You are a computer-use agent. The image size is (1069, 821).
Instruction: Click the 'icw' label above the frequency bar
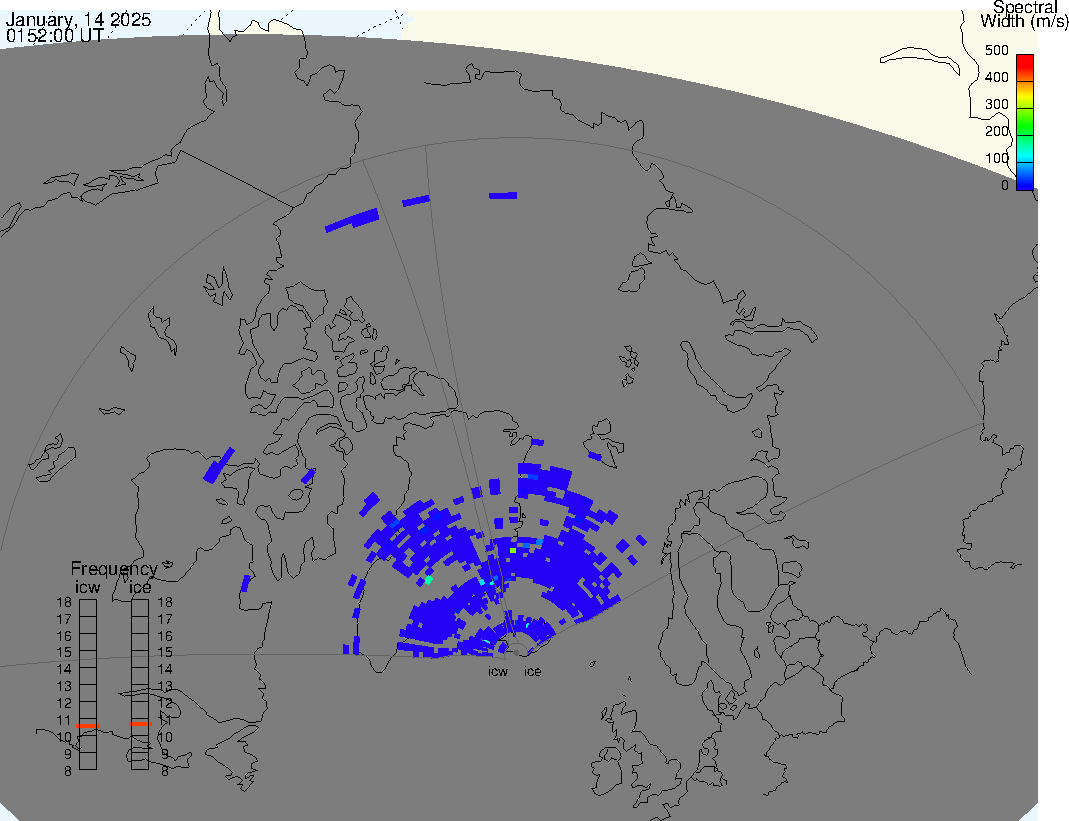coord(87,587)
